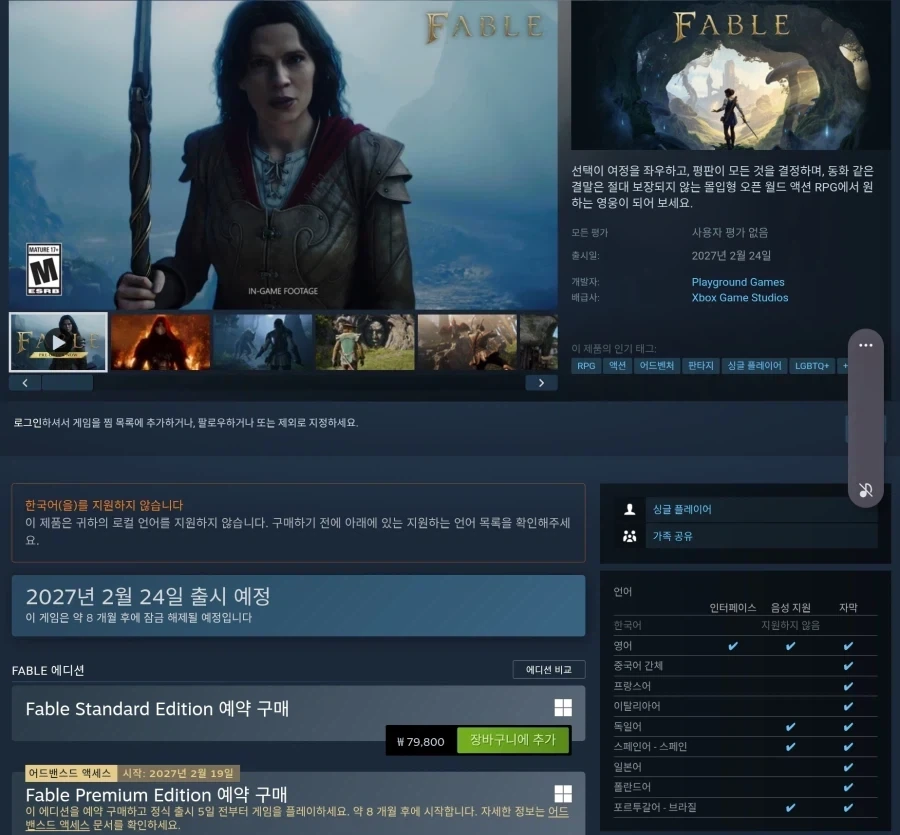Click the left arrow of thumbnail strip
Viewport: 900px width, 835px height.
(25, 383)
